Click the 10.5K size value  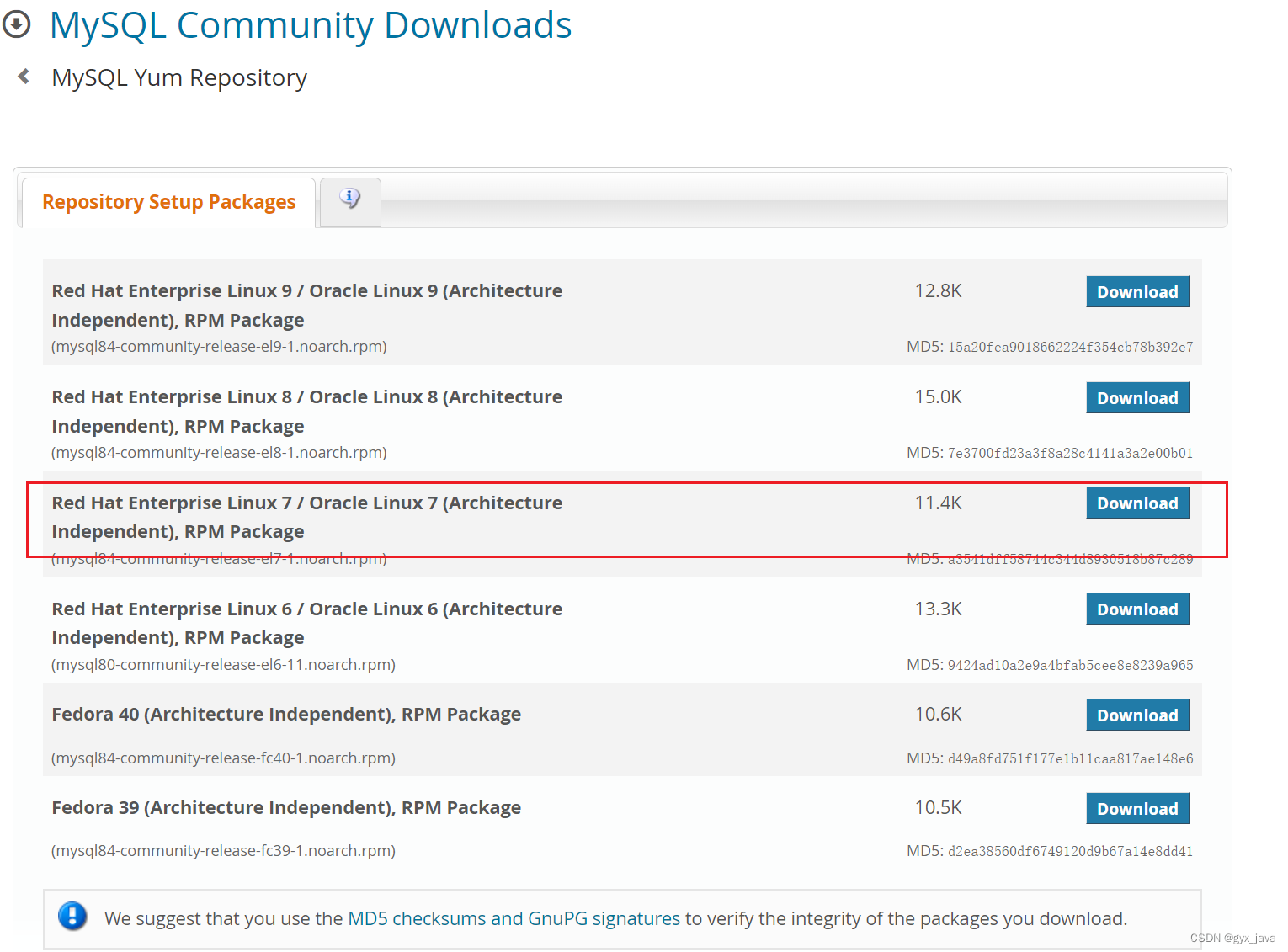coord(938,808)
